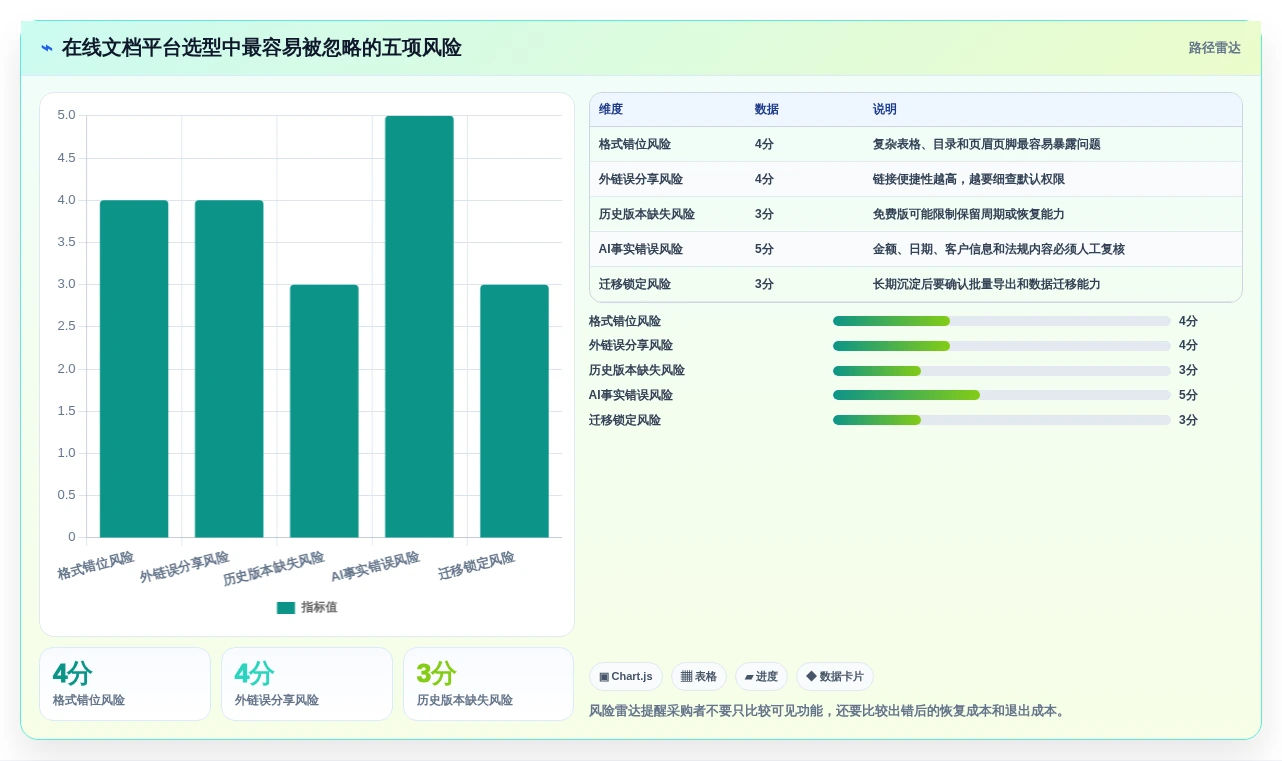Click the 迁移锁定风险 chart bar
This screenshot has height=761, width=1282.
(514, 411)
